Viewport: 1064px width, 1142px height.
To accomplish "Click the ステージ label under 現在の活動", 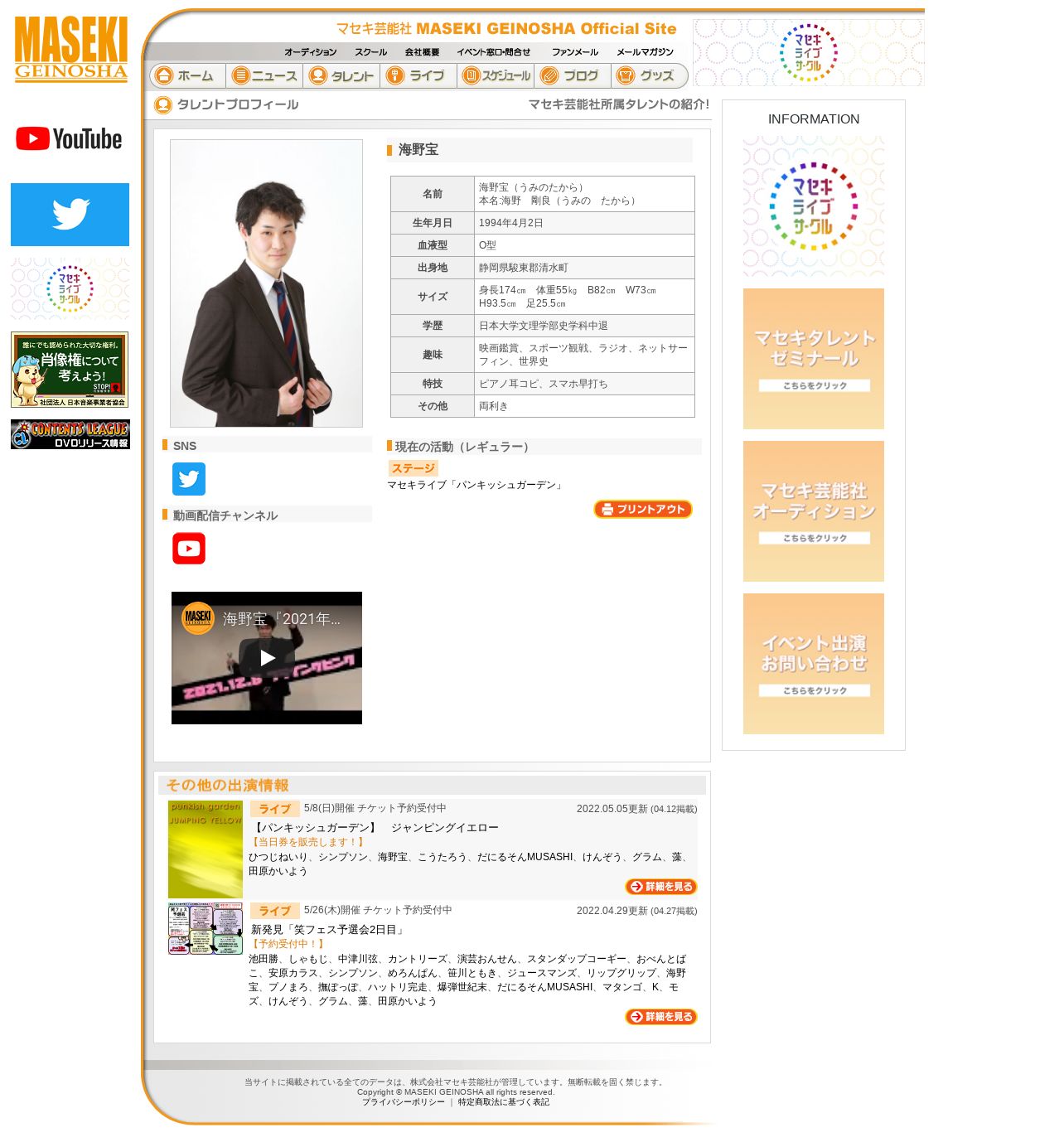I will pyautogui.click(x=414, y=468).
